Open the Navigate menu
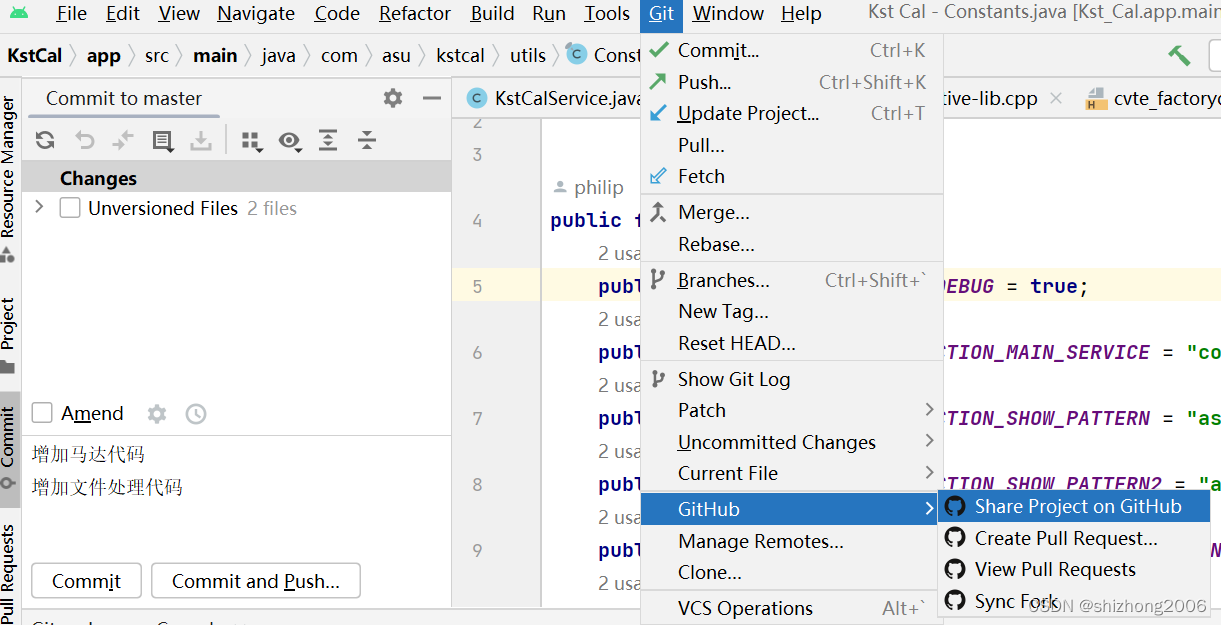Viewport: 1221px width, 625px height. pos(256,14)
